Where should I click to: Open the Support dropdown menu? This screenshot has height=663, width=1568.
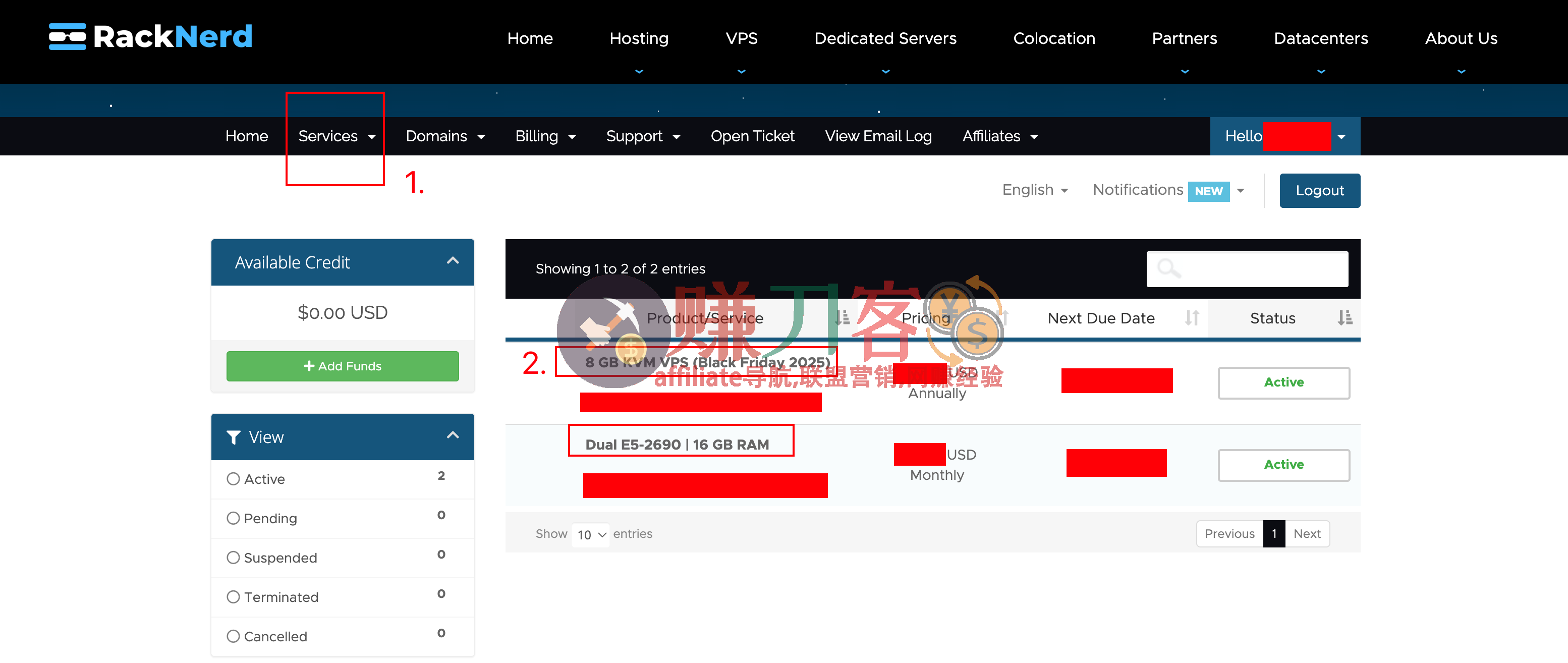click(x=643, y=136)
